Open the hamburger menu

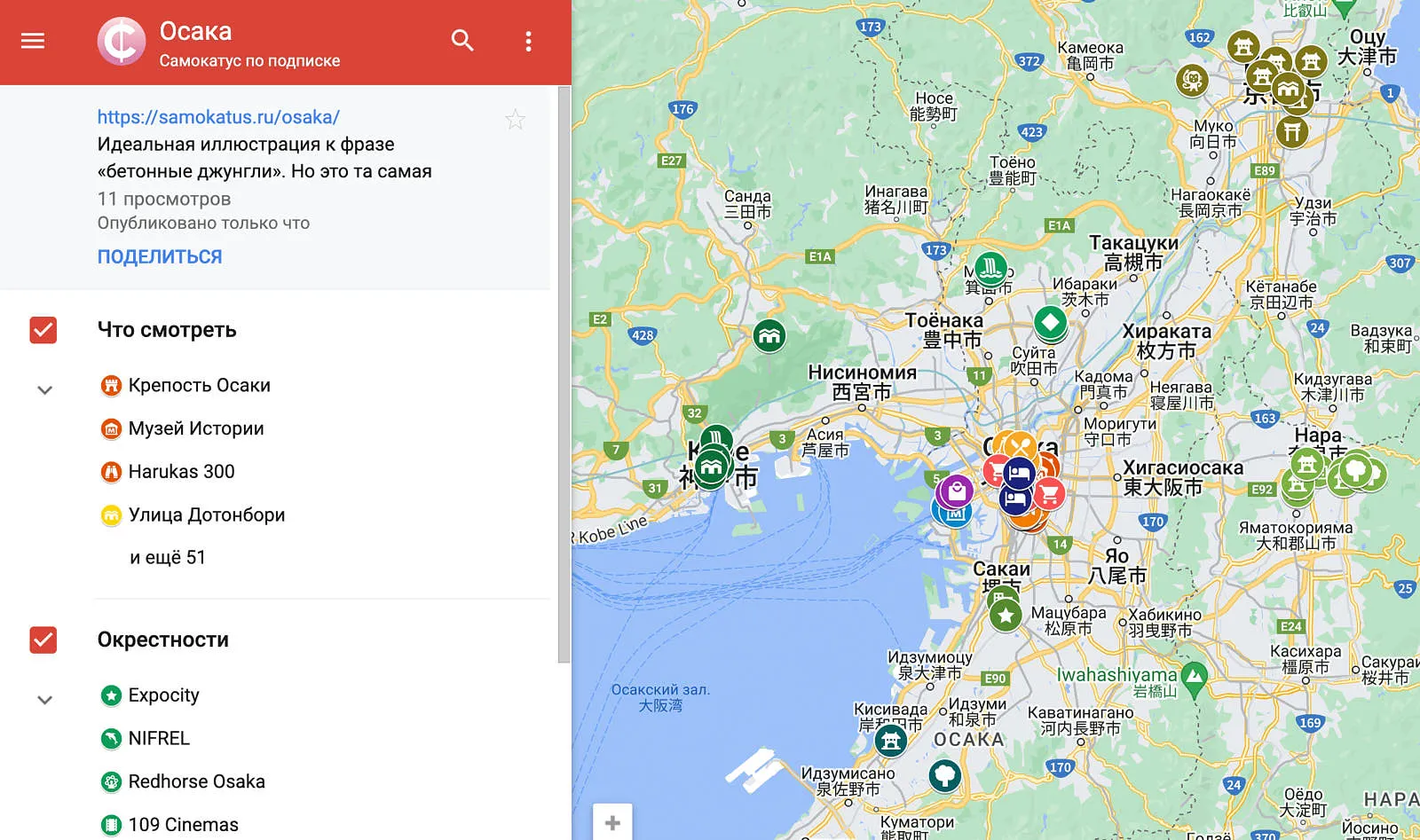[x=33, y=41]
